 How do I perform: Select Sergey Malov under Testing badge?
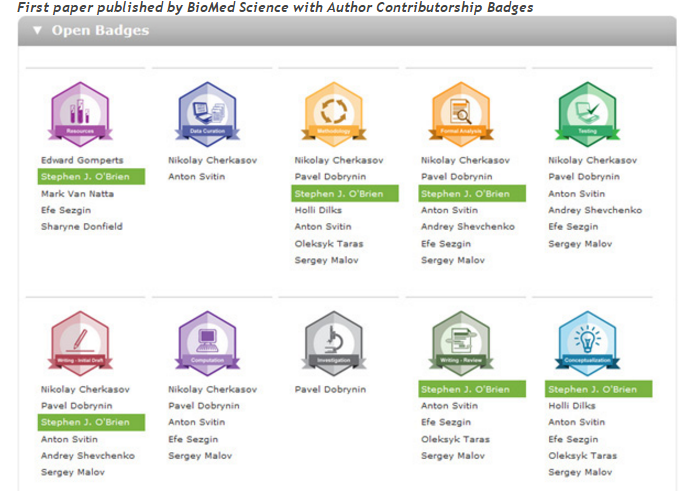[580, 244]
